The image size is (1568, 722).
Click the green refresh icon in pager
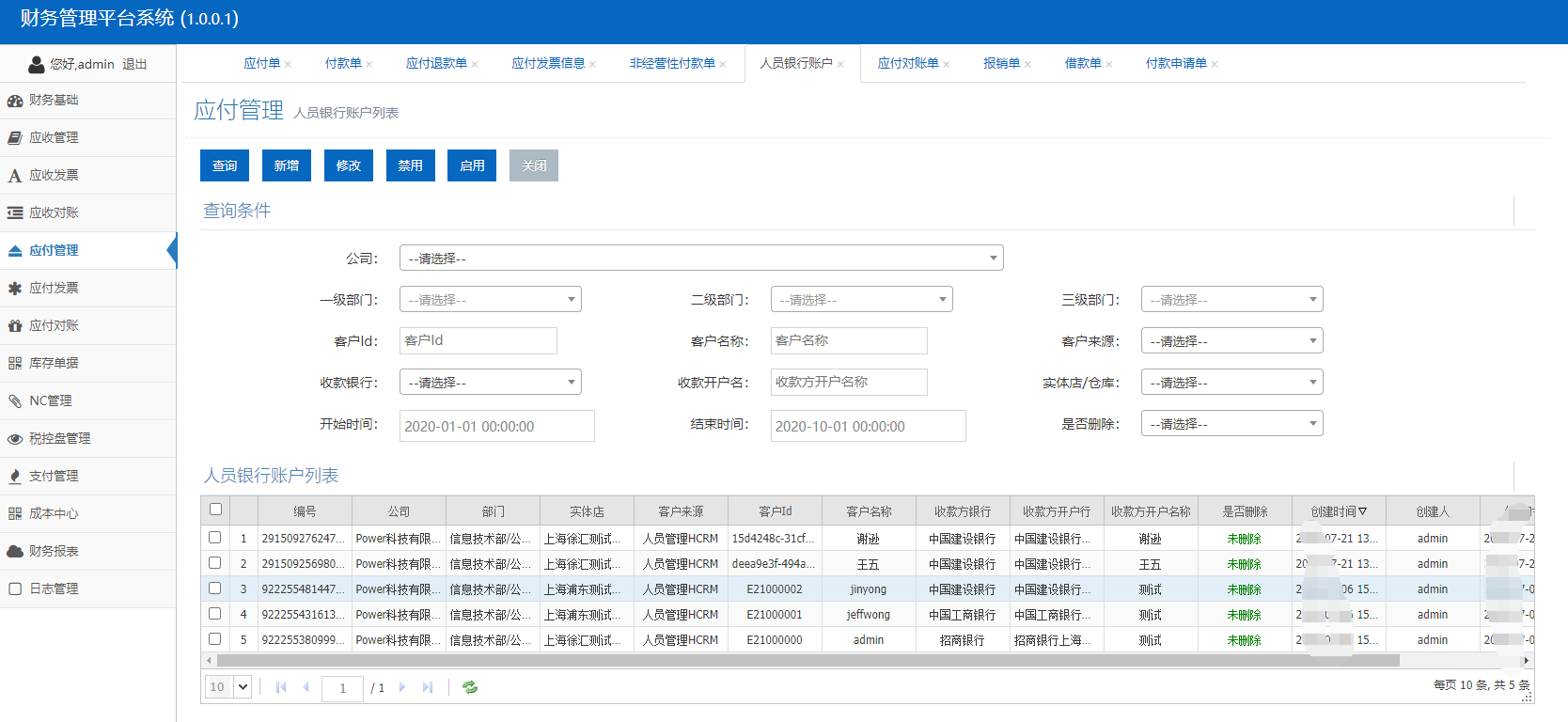(x=470, y=687)
